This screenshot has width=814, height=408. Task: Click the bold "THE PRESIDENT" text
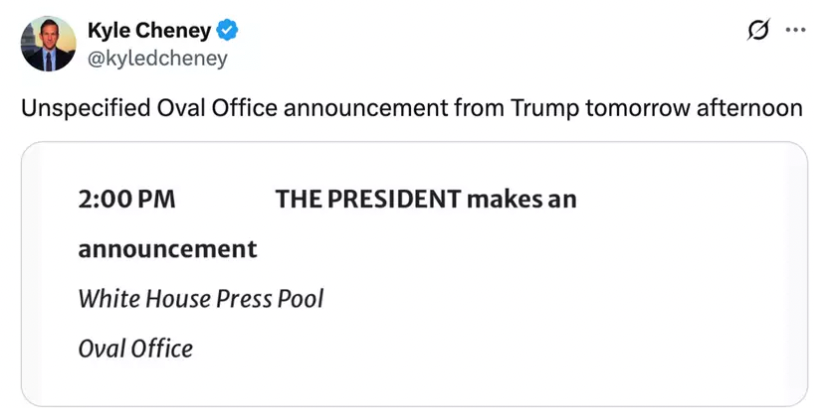click(367, 199)
